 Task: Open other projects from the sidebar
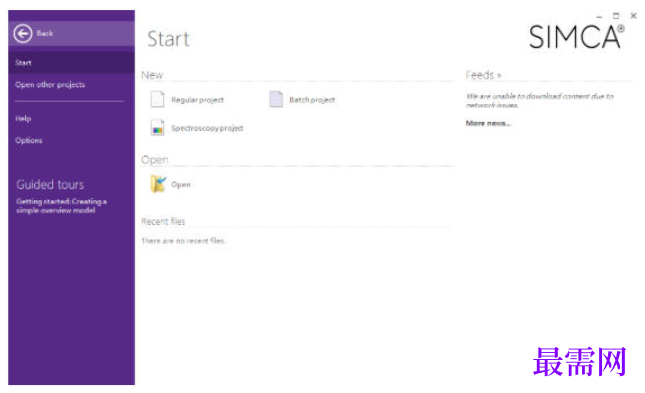(x=50, y=84)
